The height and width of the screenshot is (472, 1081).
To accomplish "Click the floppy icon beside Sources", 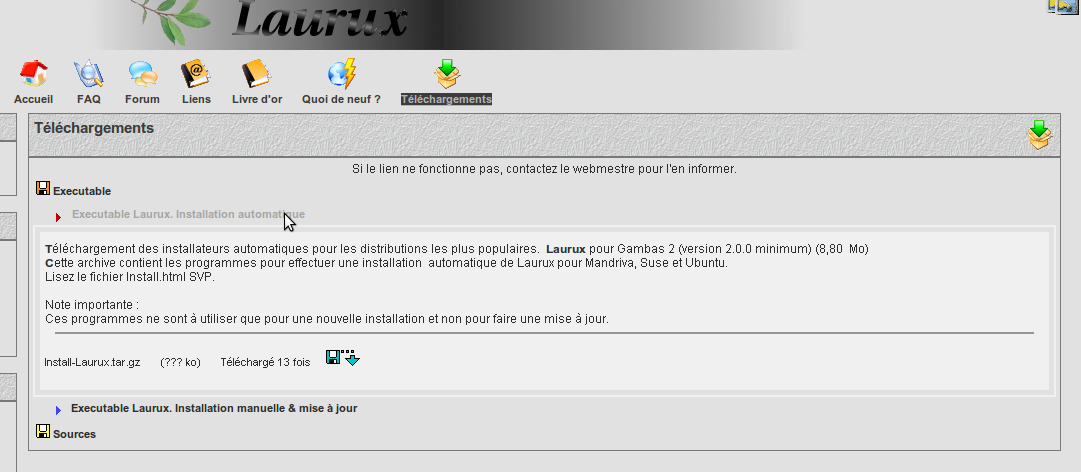I will pos(43,431).
